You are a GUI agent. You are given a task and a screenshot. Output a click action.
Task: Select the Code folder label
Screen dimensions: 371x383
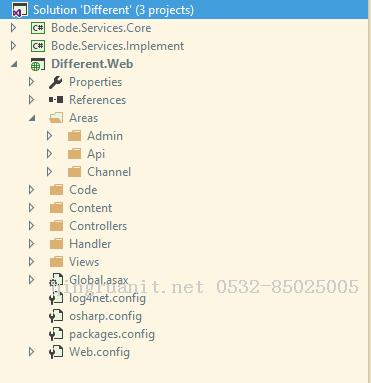click(83, 190)
